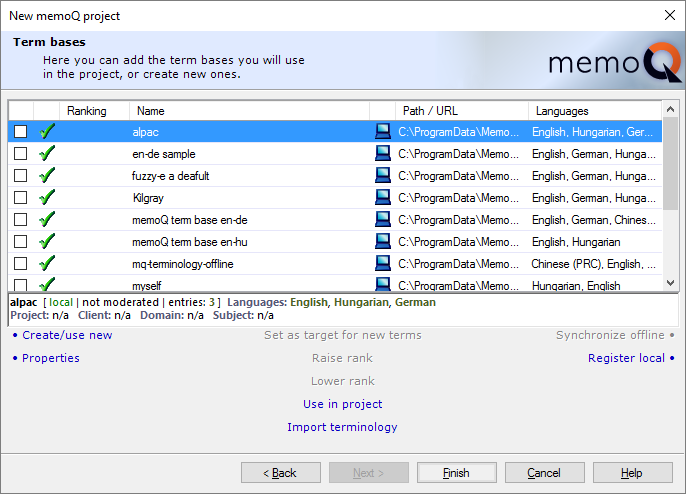686x494 pixels.
Task: Click the Use in project link
Action: [343, 404]
